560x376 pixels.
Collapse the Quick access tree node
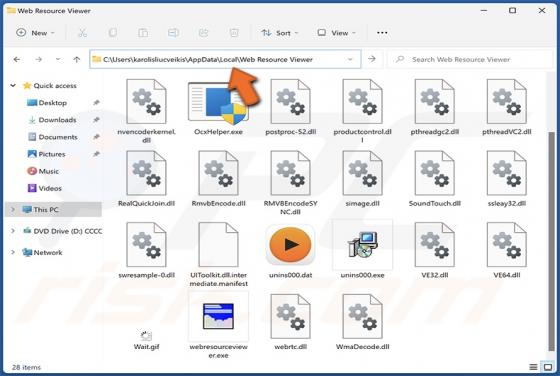click(x=13, y=86)
